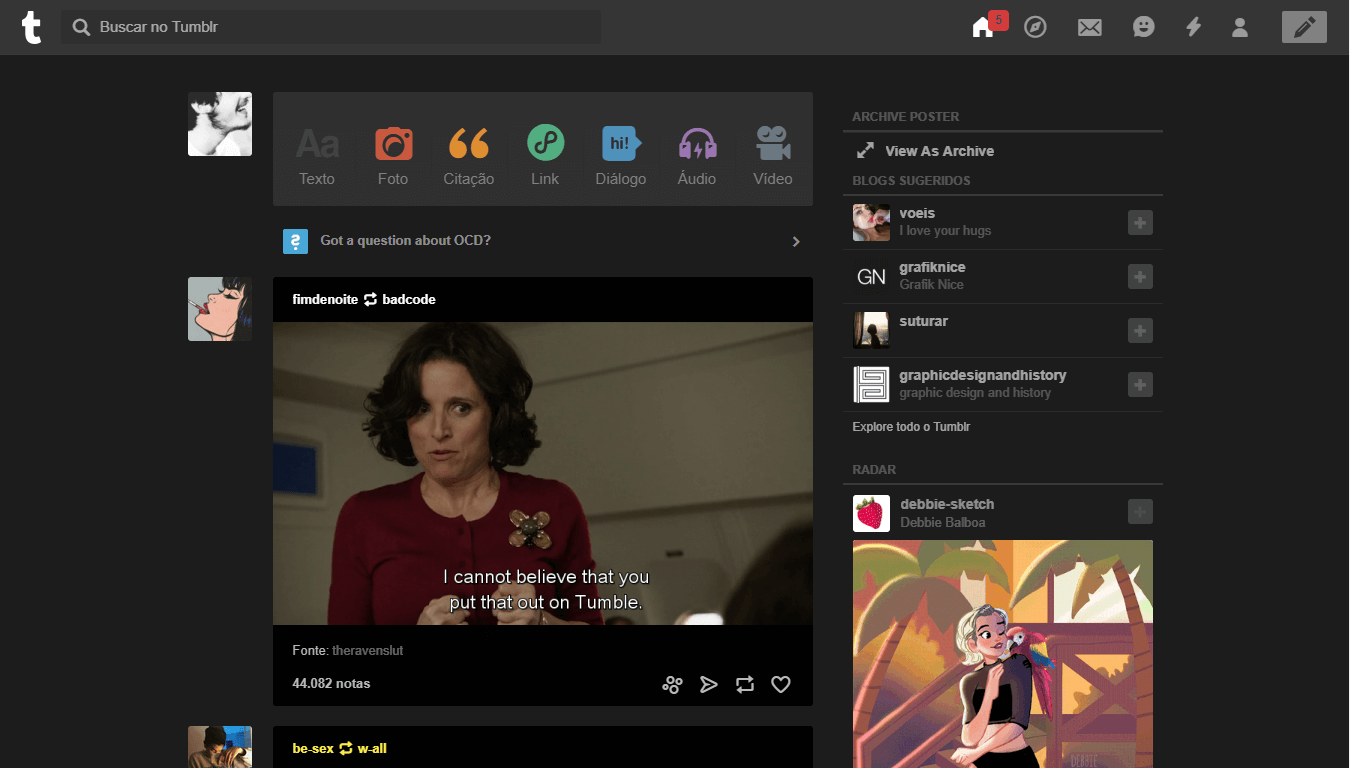Click Explore todo o Tumblr
The width and height of the screenshot is (1350, 768).
click(x=911, y=427)
